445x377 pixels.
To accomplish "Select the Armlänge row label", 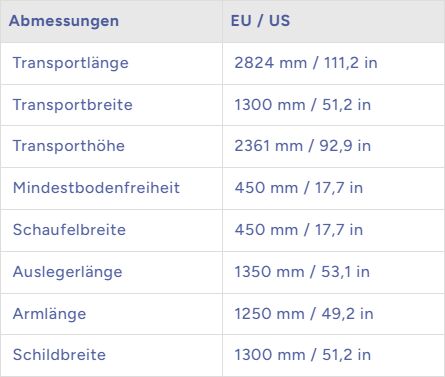I will 49,314.
